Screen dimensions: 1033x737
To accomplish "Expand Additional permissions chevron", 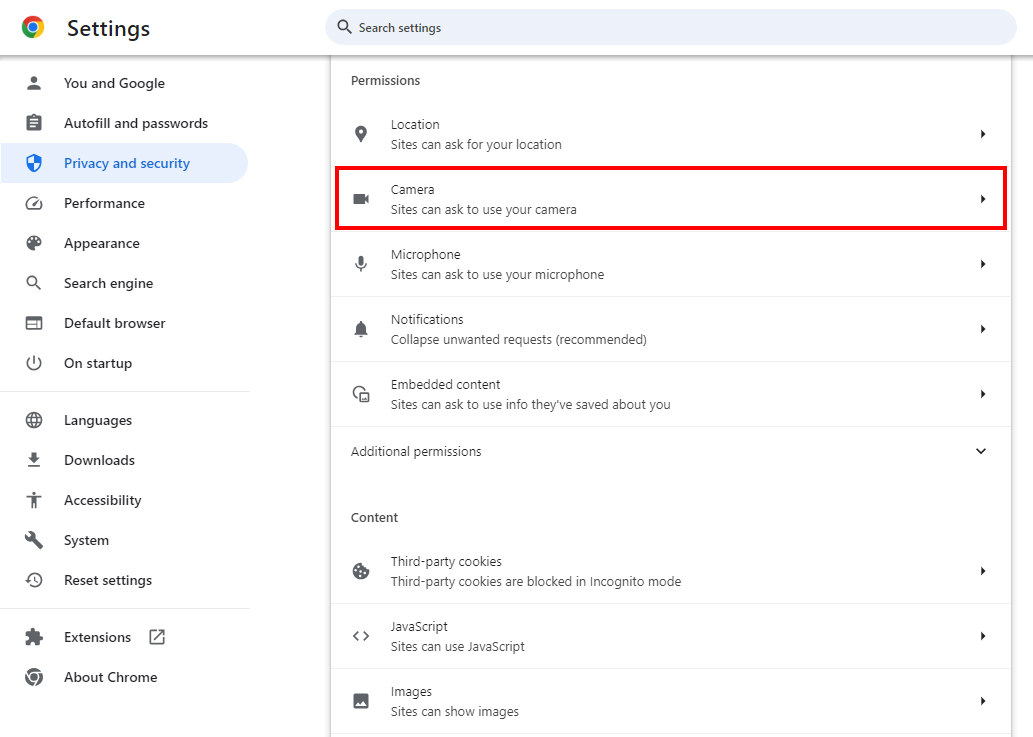I will pos(981,451).
